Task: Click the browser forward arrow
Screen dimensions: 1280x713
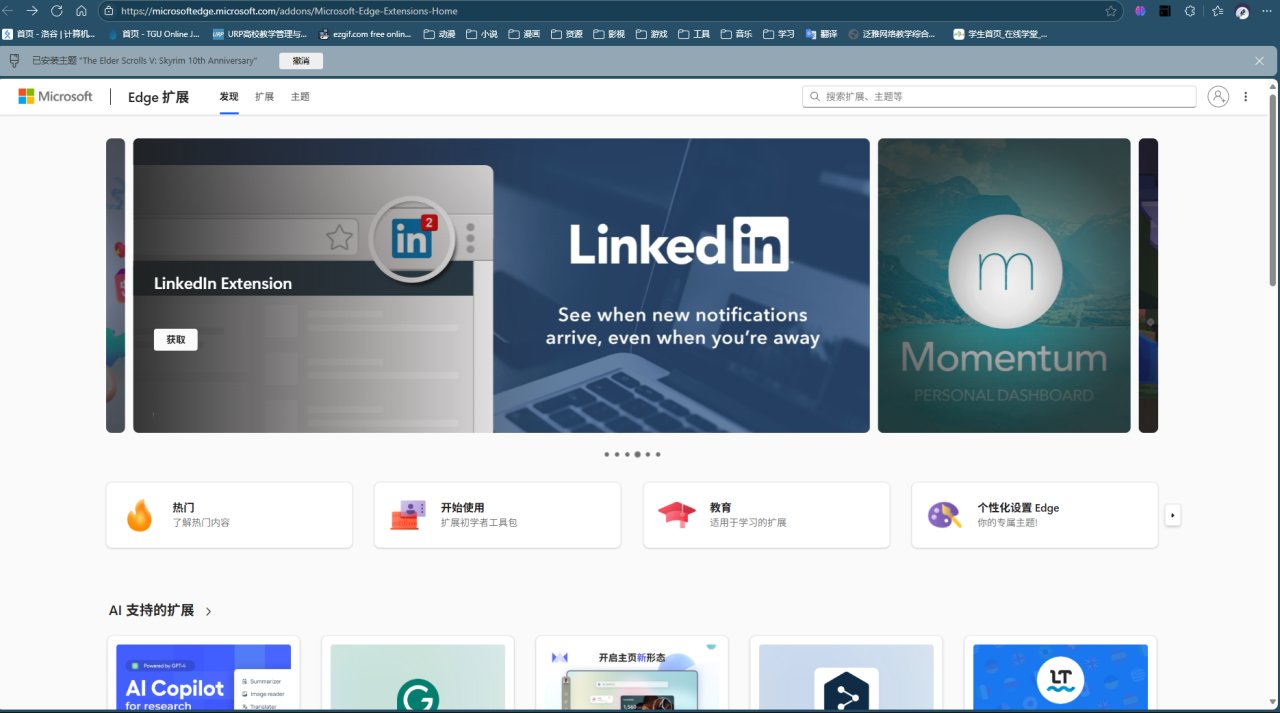Action: tap(32, 11)
